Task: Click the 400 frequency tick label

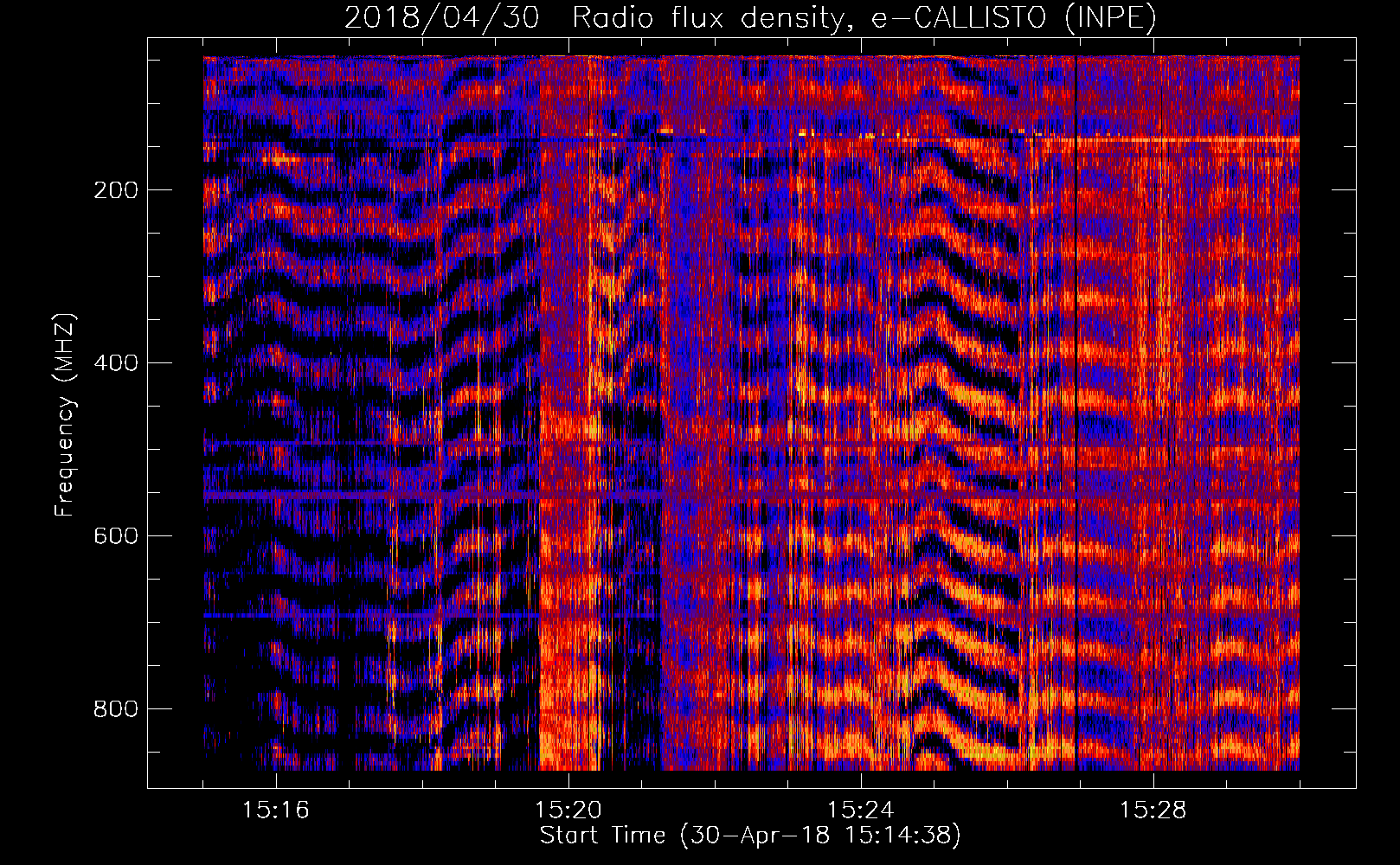Action: click(x=116, y=362)
